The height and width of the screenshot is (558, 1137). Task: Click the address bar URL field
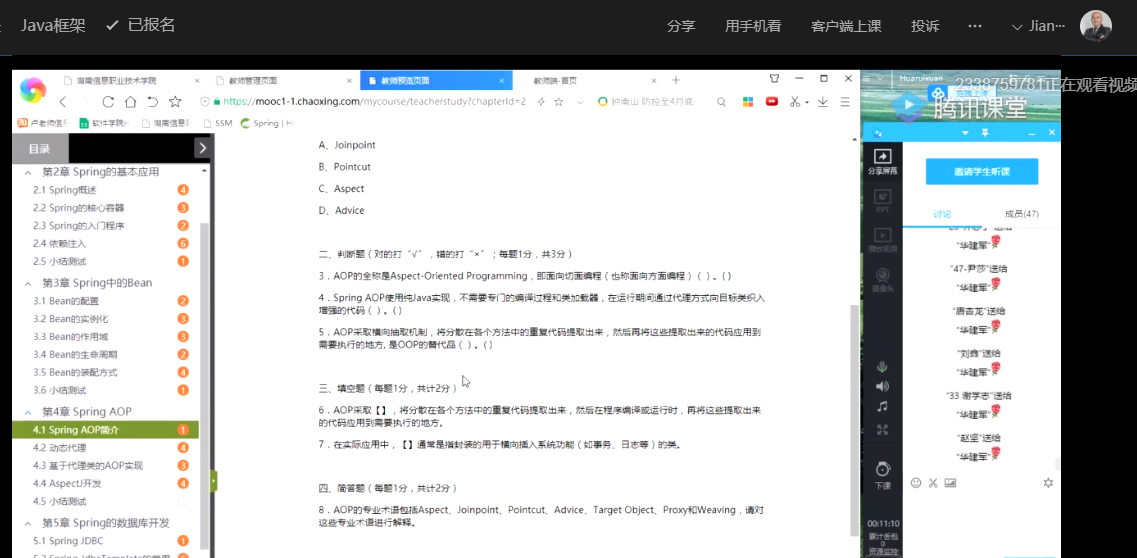[373, 102]
